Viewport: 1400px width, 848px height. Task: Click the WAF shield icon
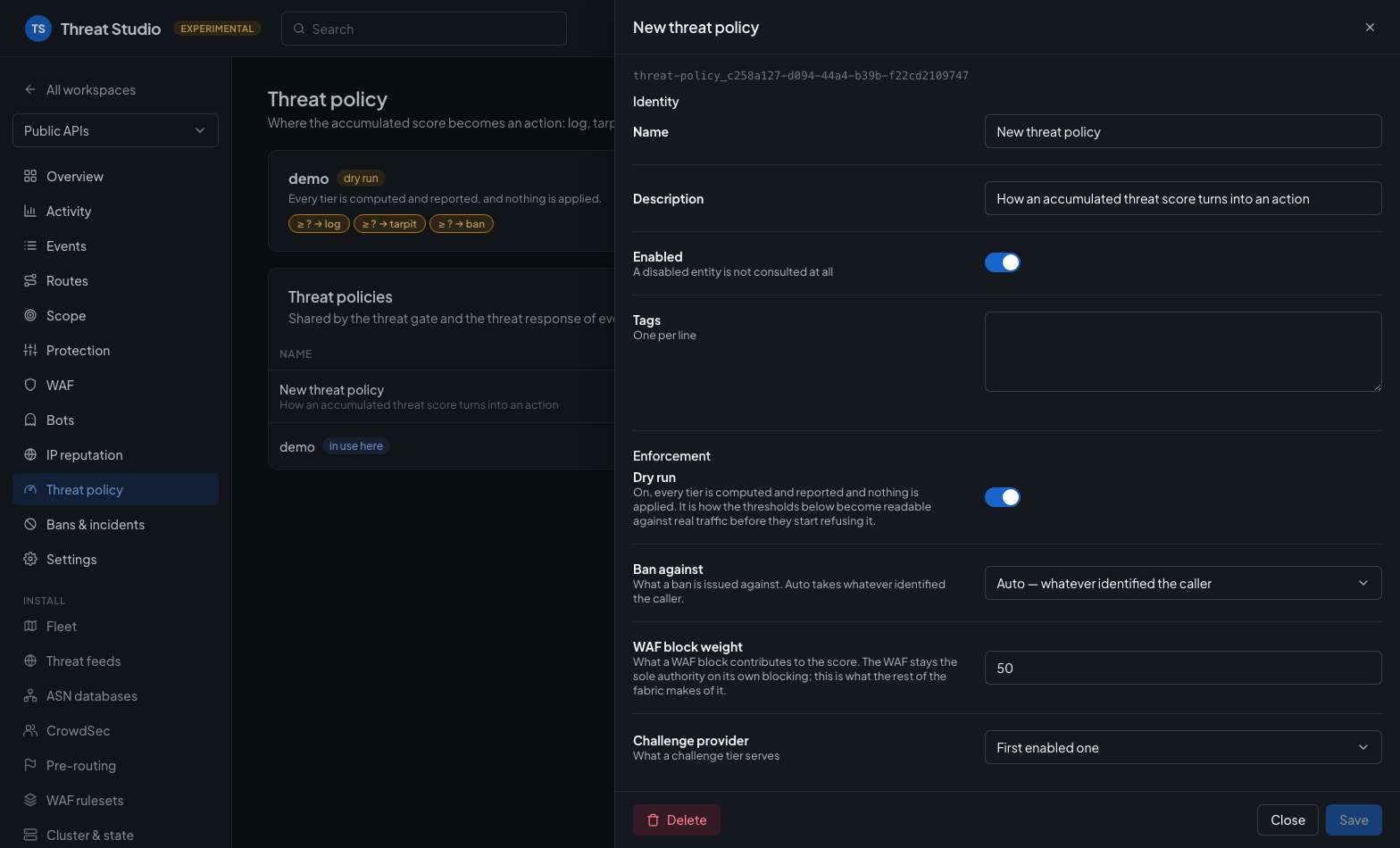[x=30, y=385]
